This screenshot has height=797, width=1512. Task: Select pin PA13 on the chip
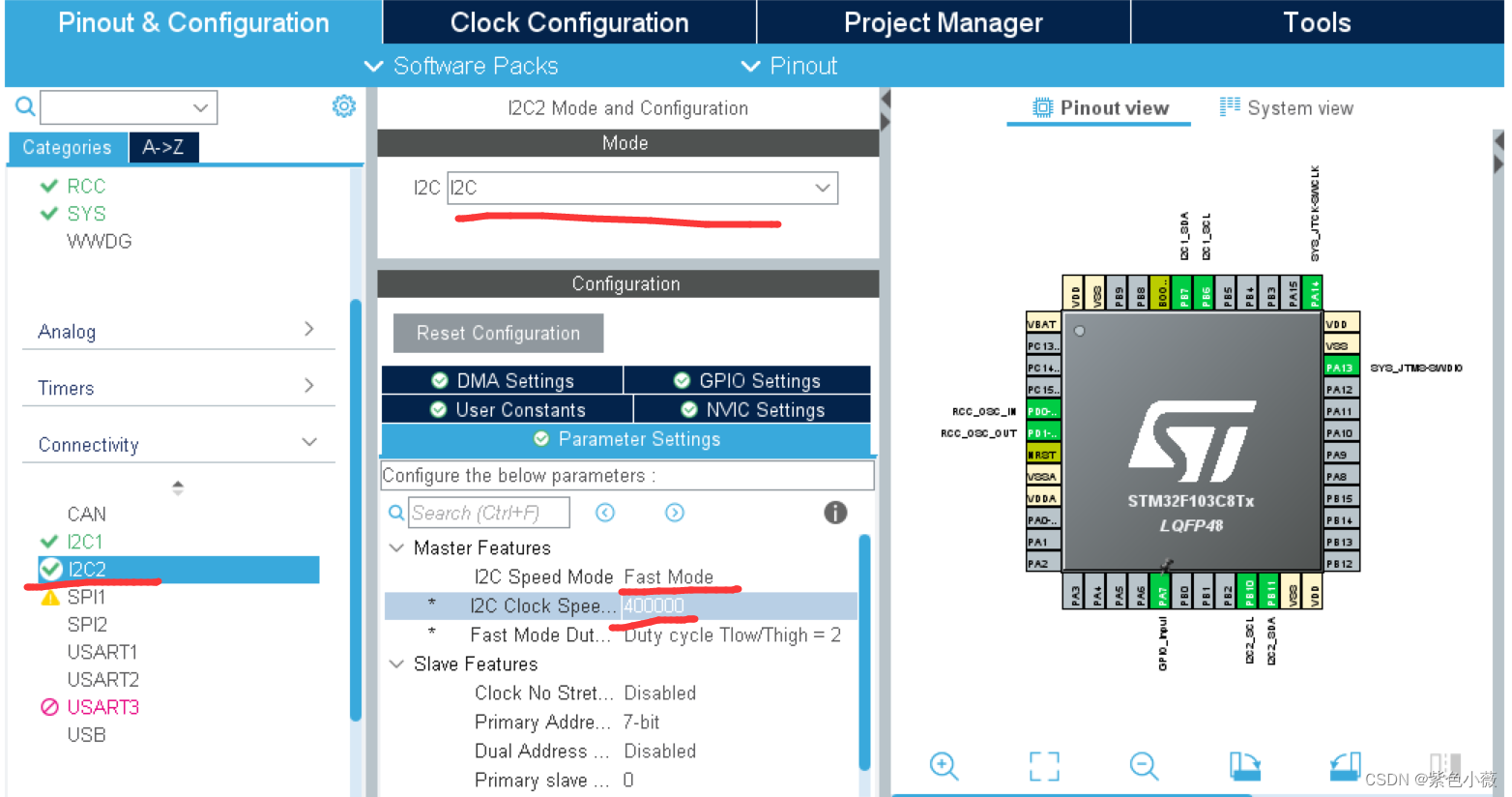point(1341,368)
